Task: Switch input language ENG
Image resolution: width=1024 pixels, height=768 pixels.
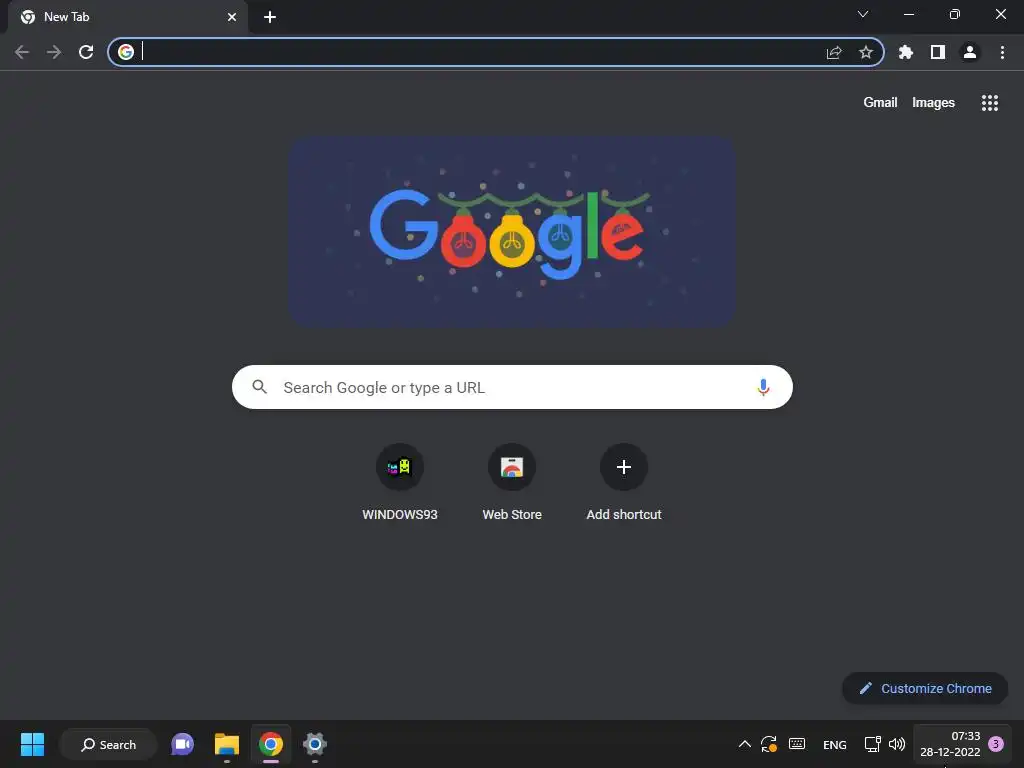Action: (835, 744)
